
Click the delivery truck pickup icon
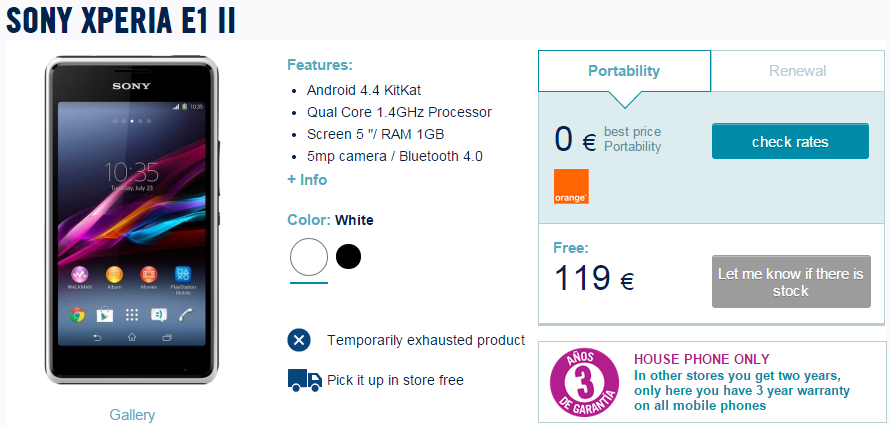tap(305, 380)
